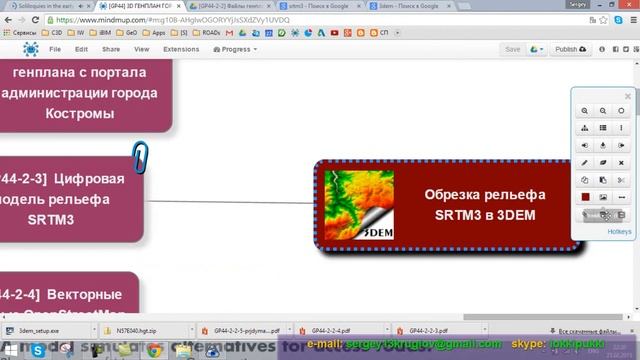640x360 pixels.
Task: Open the Extensions menu
Action: 181,49
